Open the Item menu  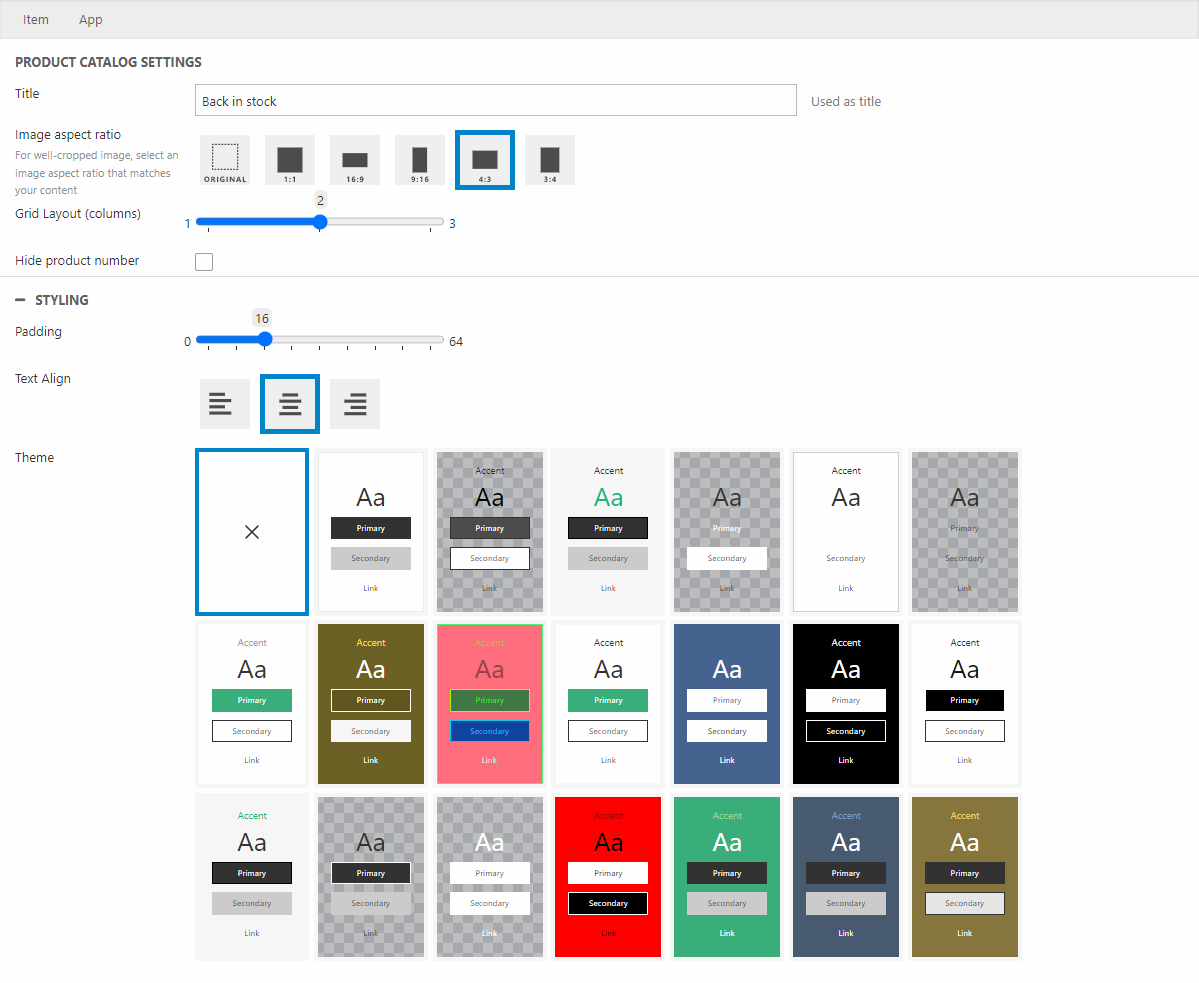(36, 20)
